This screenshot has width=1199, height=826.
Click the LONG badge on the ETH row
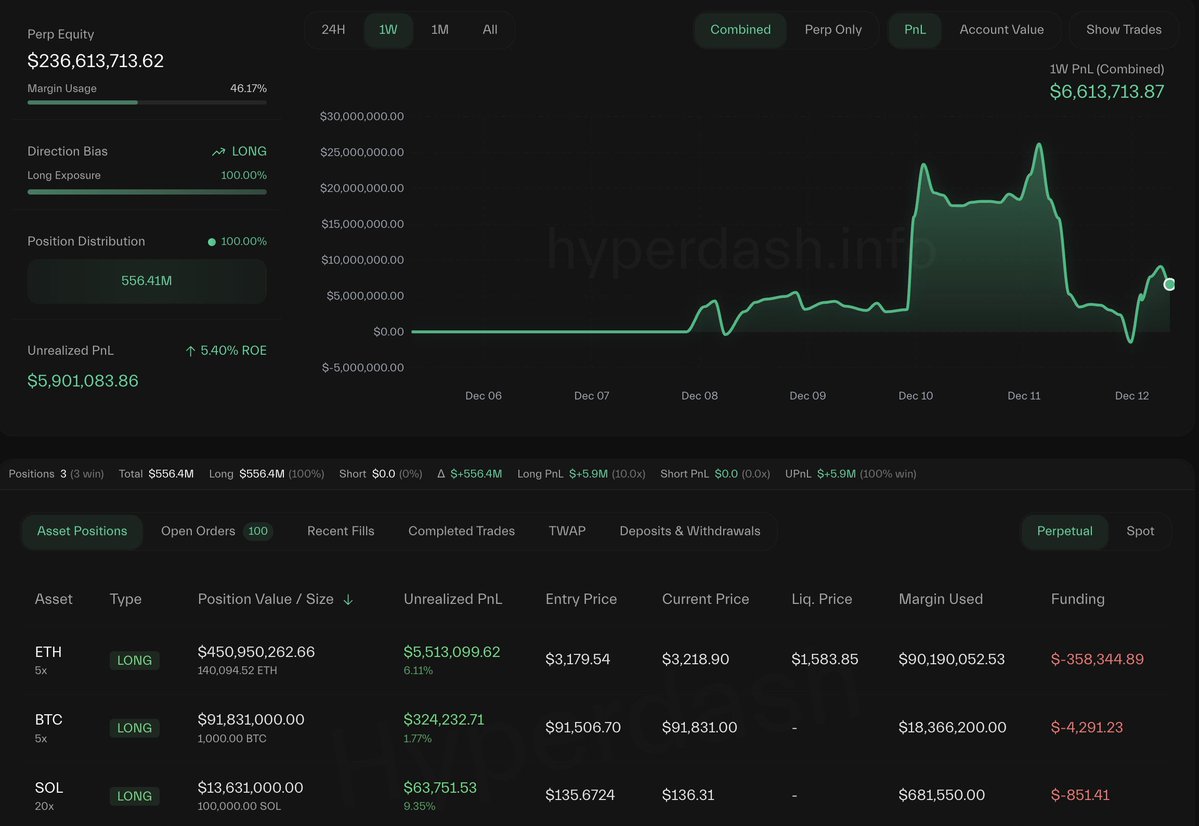click(134, 660)
